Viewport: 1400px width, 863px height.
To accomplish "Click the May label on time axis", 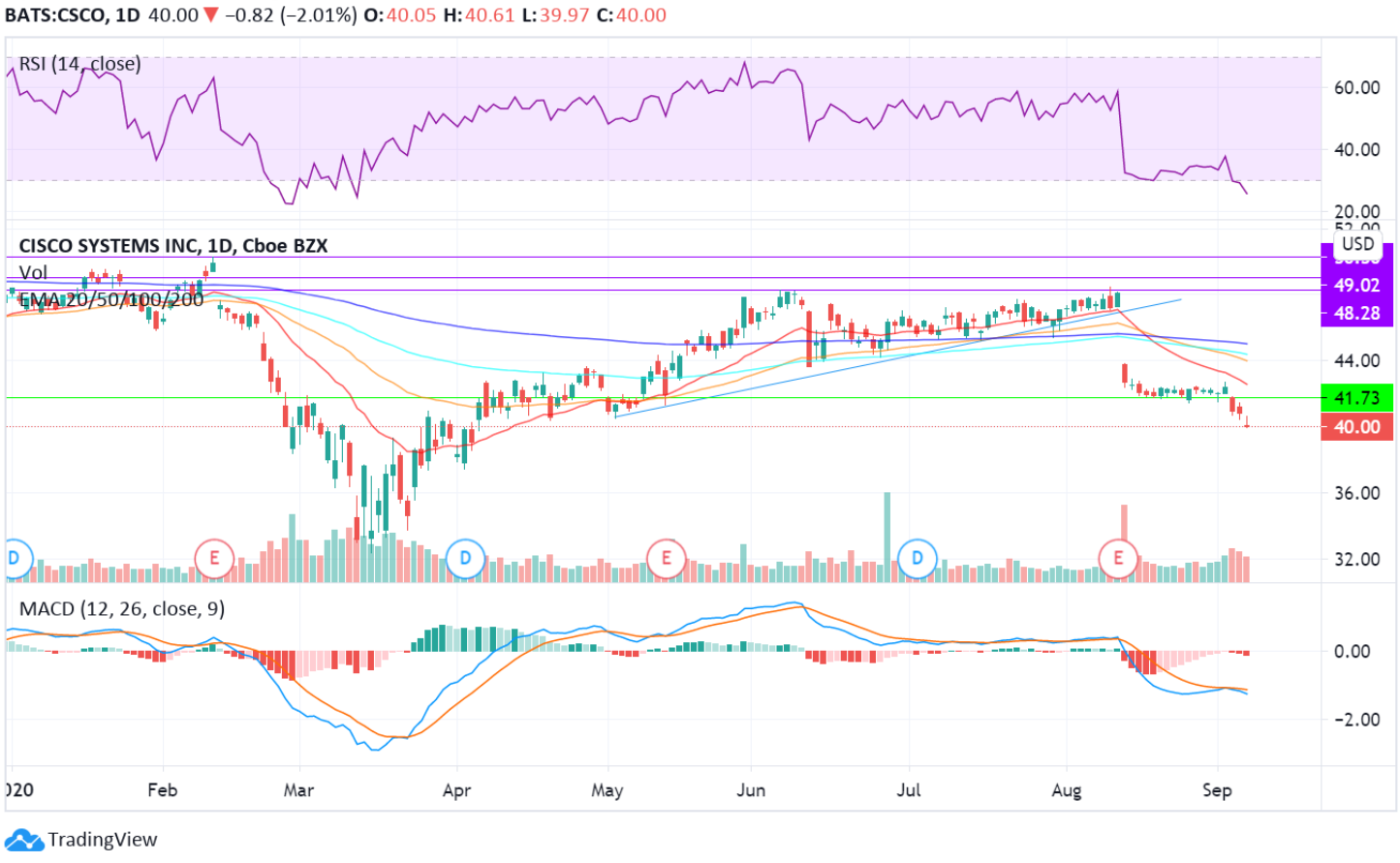I will [x=607, y=789].
